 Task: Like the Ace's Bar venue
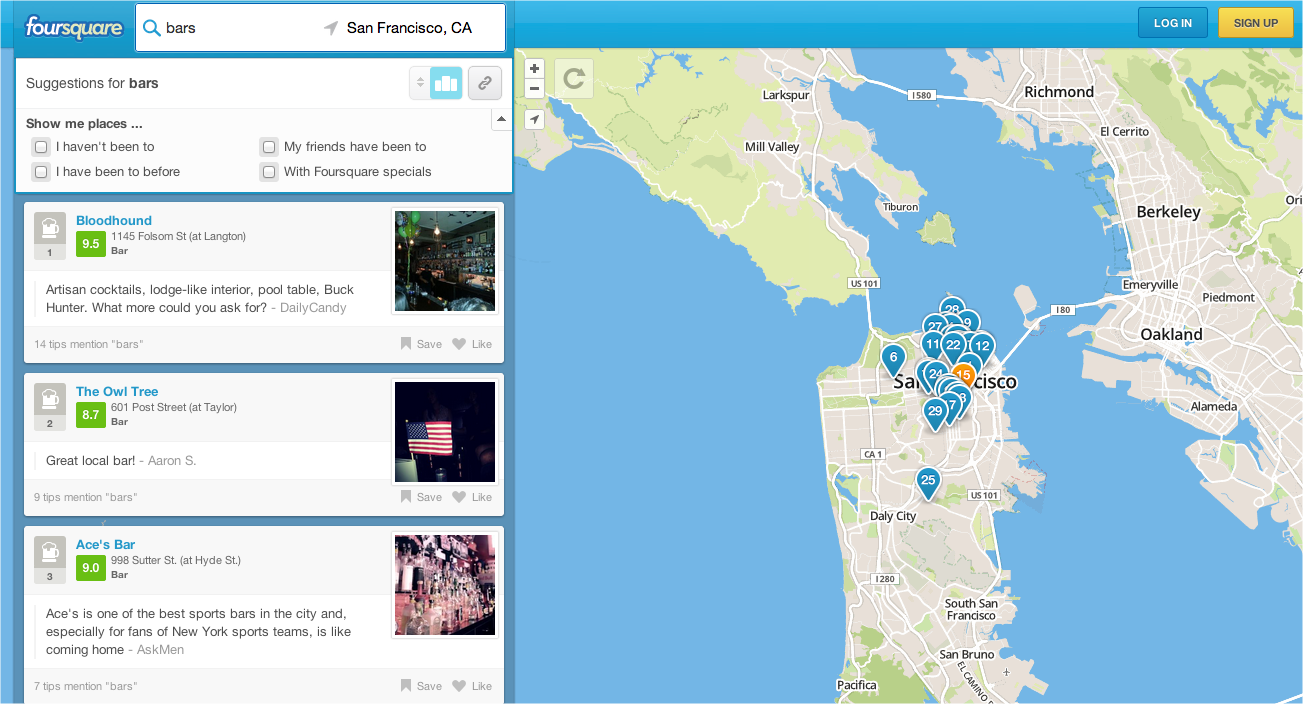[472, 686]
